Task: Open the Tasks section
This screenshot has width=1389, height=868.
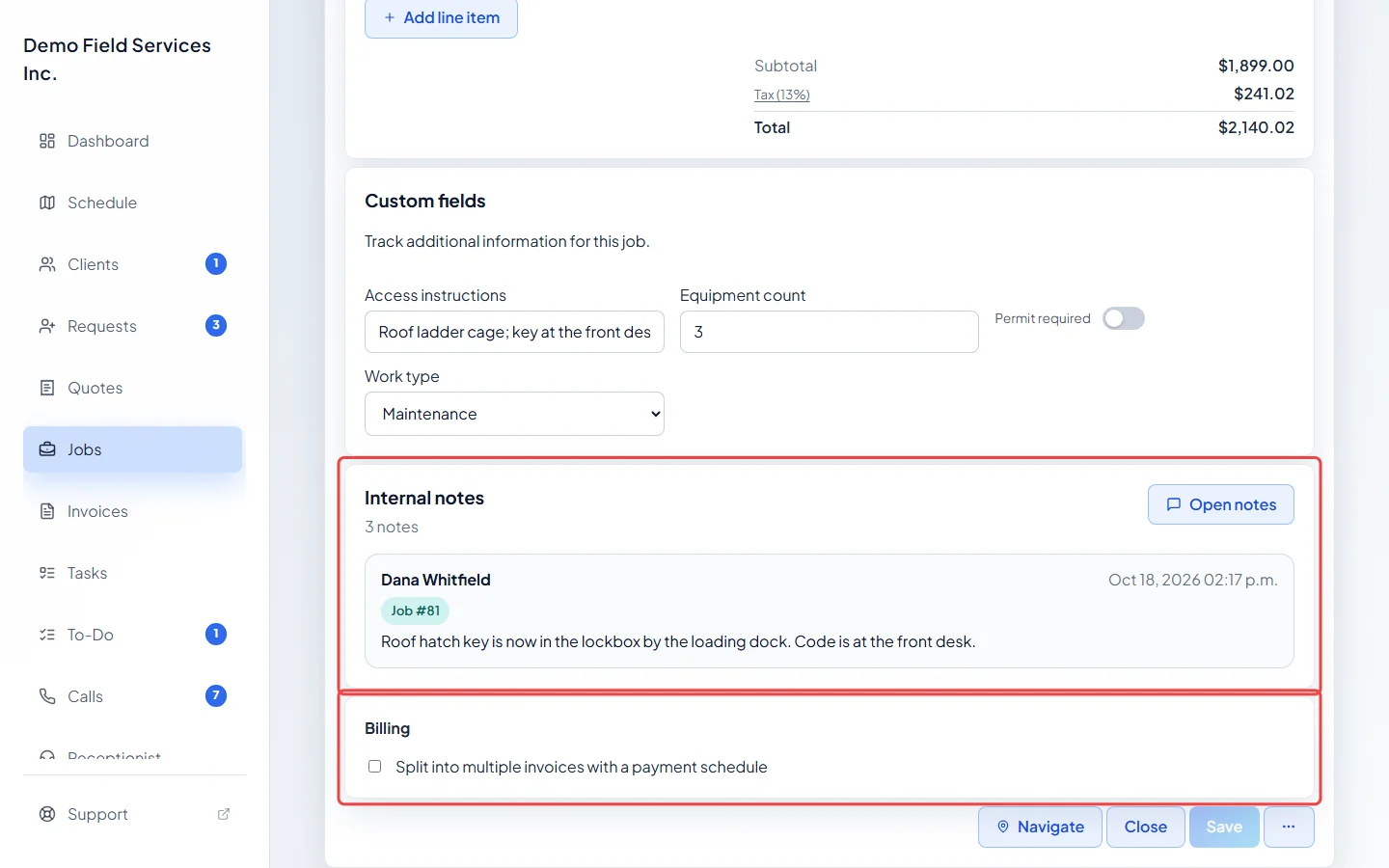Action: coord(133,573)
